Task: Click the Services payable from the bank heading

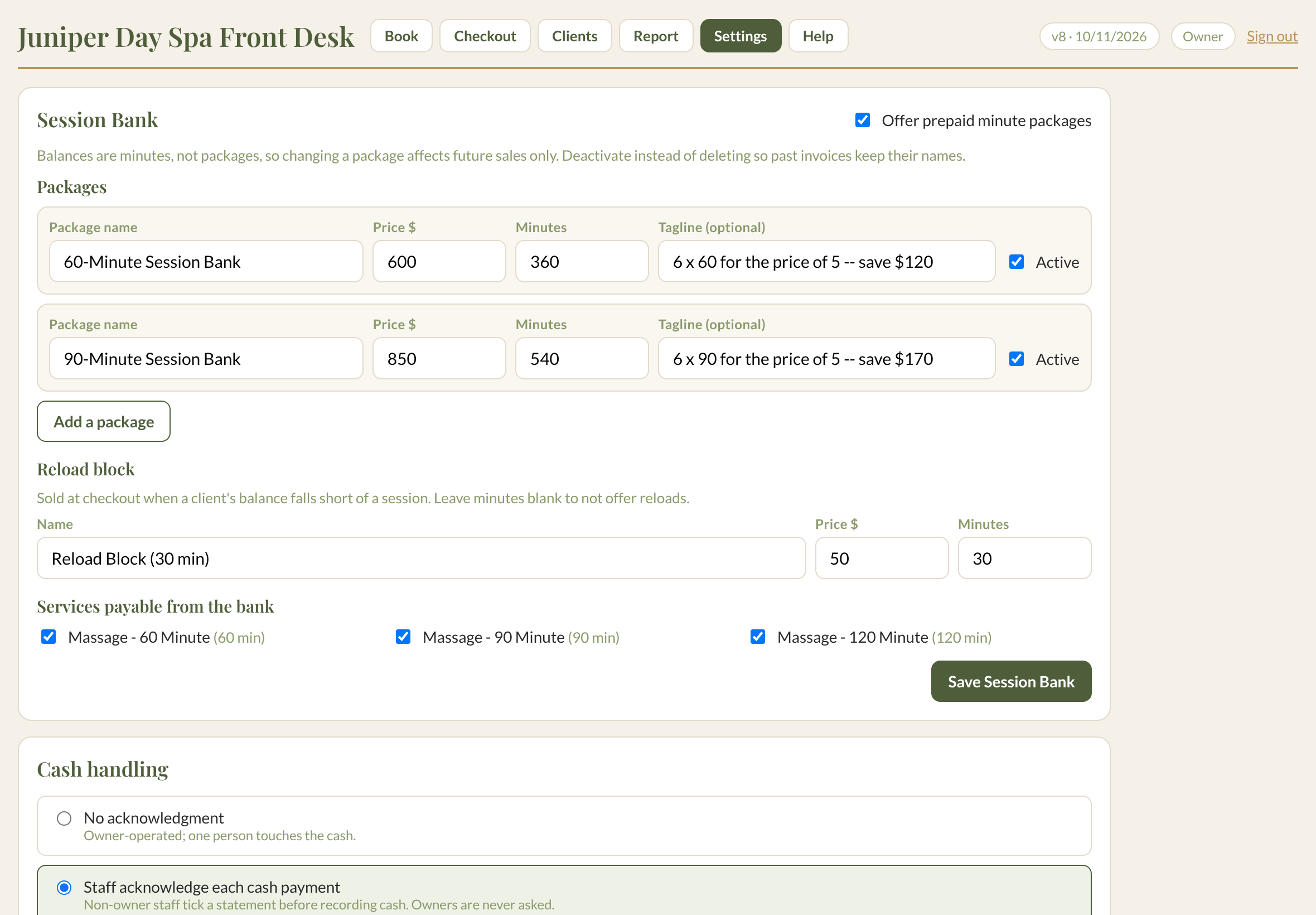Action: click(x=155, y=606)
